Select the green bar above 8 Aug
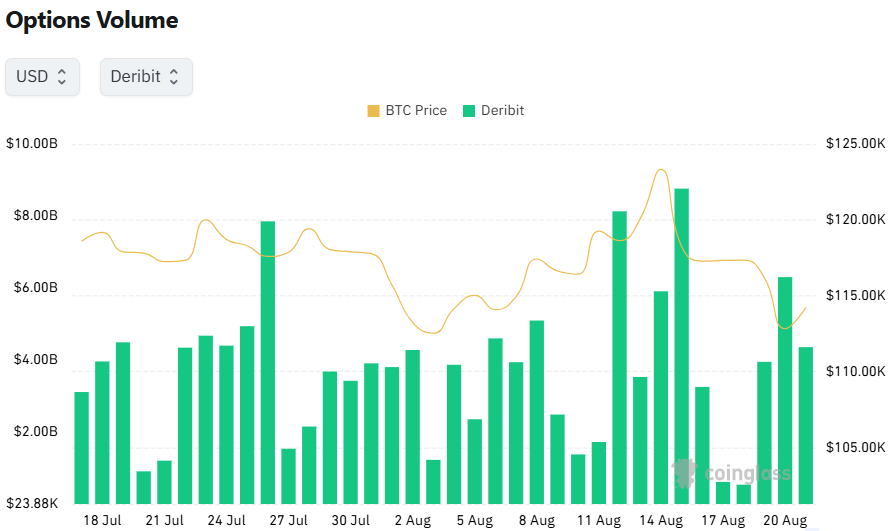Viewport: 889px width, 531px height. [537, 412]
